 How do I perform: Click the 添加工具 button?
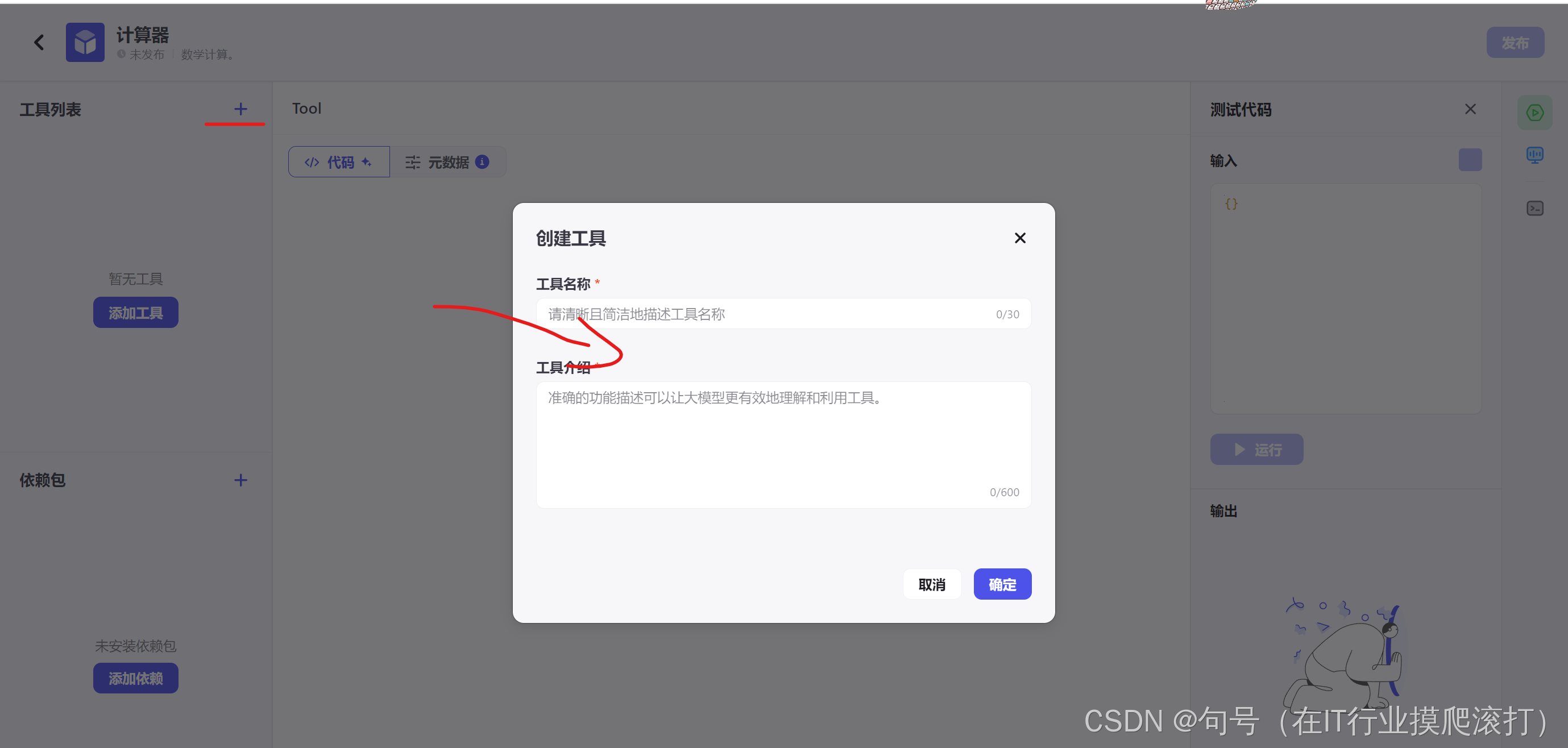pos(136,313)
